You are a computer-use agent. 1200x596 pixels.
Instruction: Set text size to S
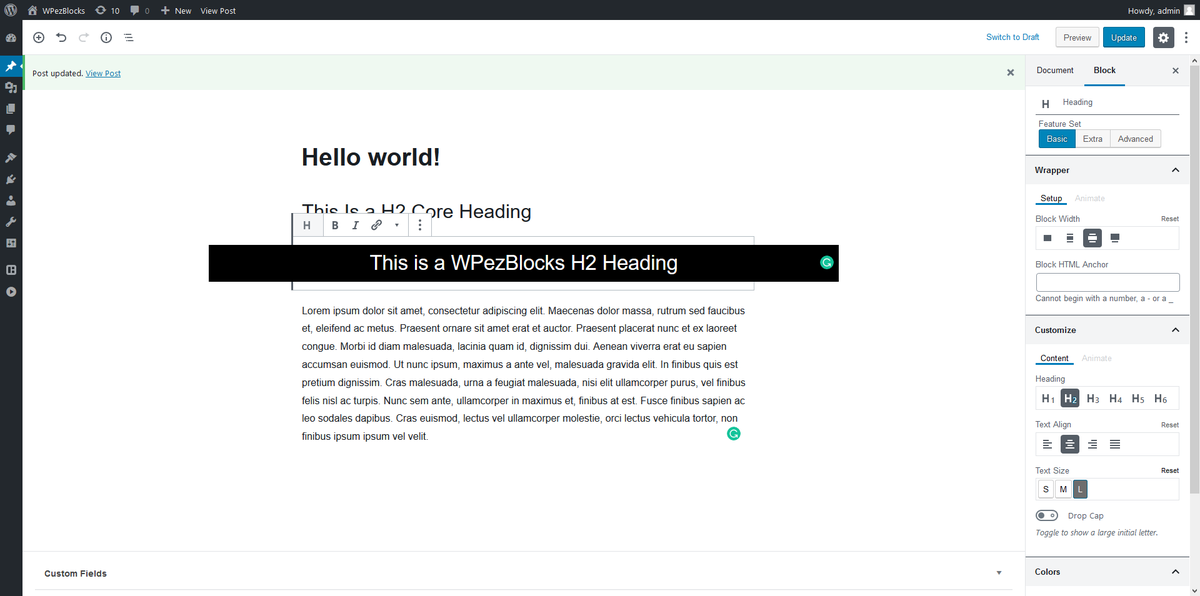coord(1046,489)
